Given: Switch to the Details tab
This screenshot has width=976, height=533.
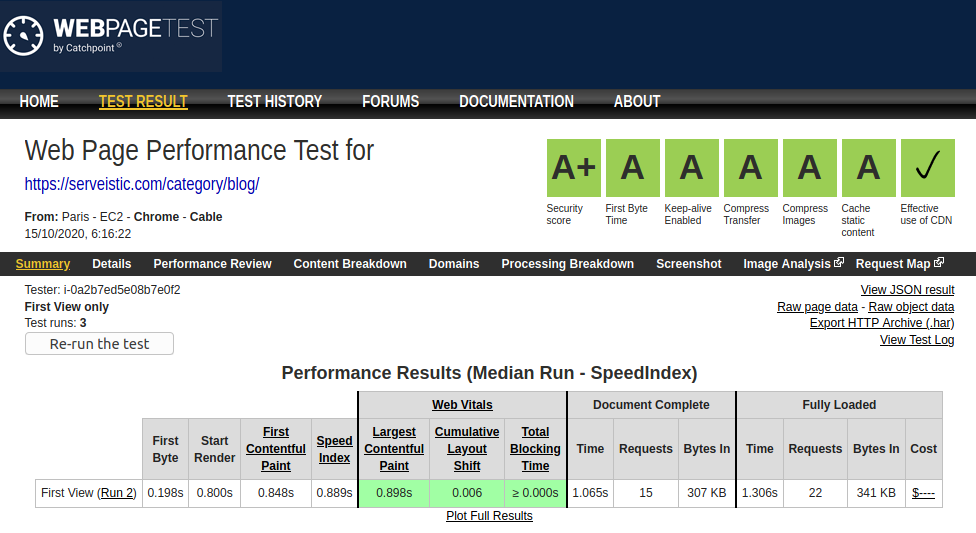Looking at the screenshot, I should (111, 264).
